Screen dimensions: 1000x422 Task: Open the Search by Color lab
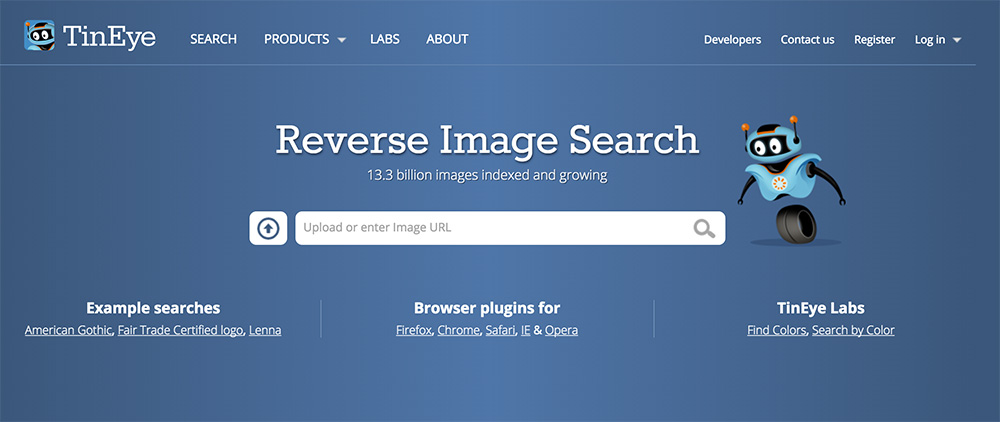[x=853, y=330]
